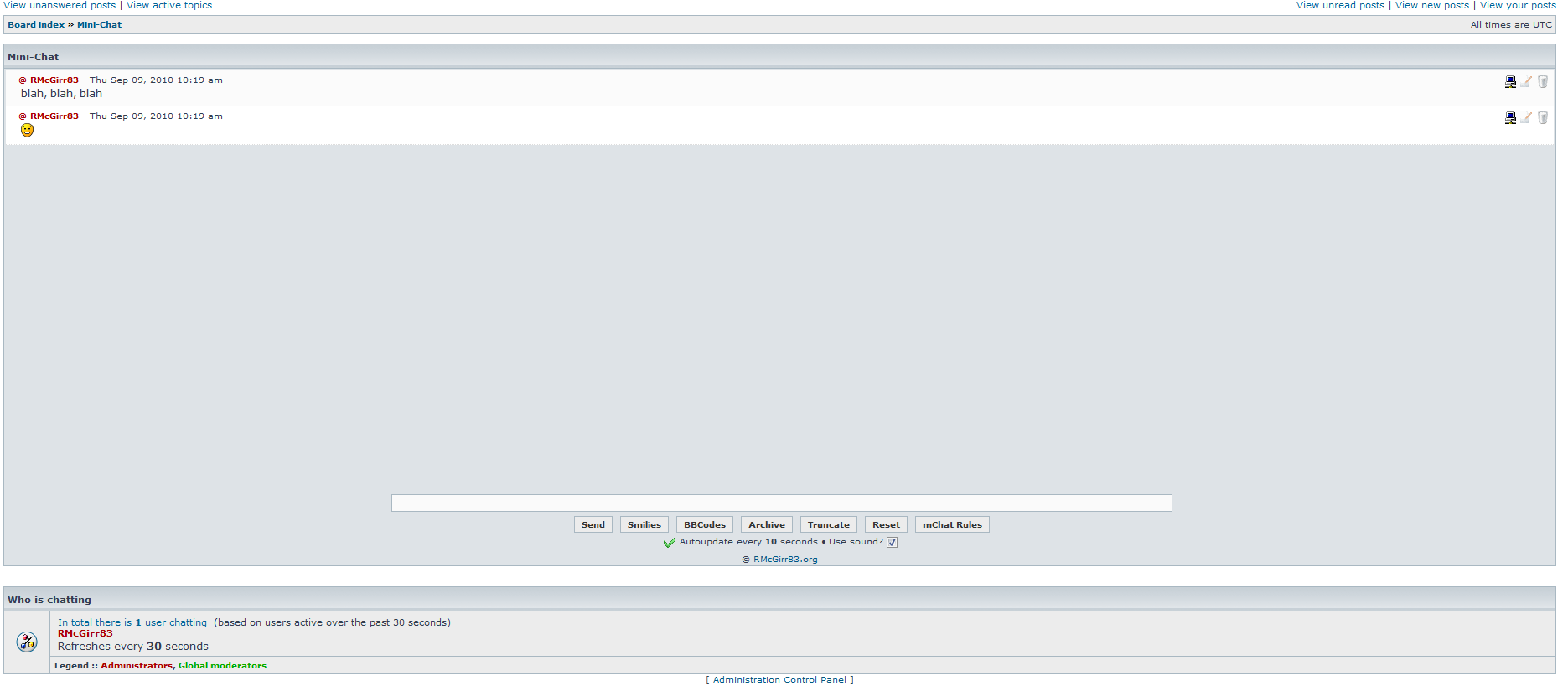The height and width of the screenshot is (686, 1568).
Task: Click edit pencil icon on the first message
Action: tap(1527, 81)
